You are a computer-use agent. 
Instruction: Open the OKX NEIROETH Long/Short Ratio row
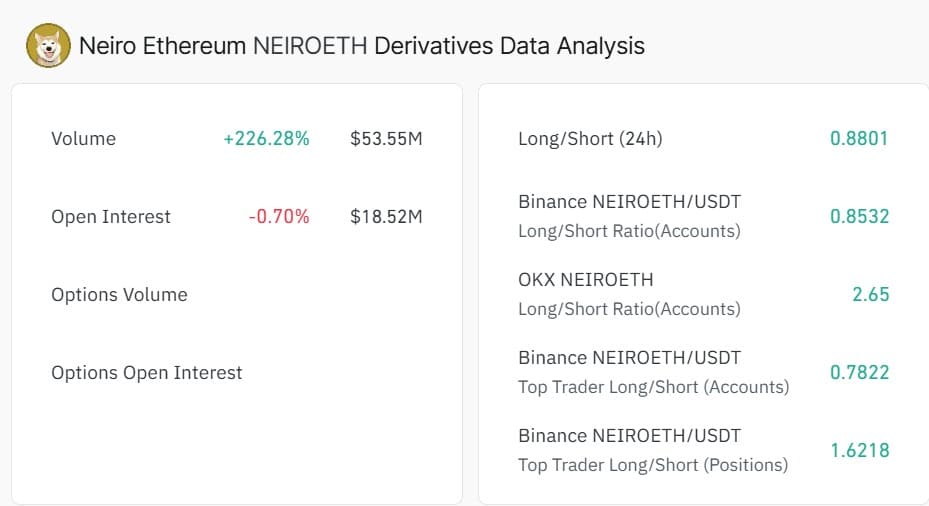click(x=629, y=294)
